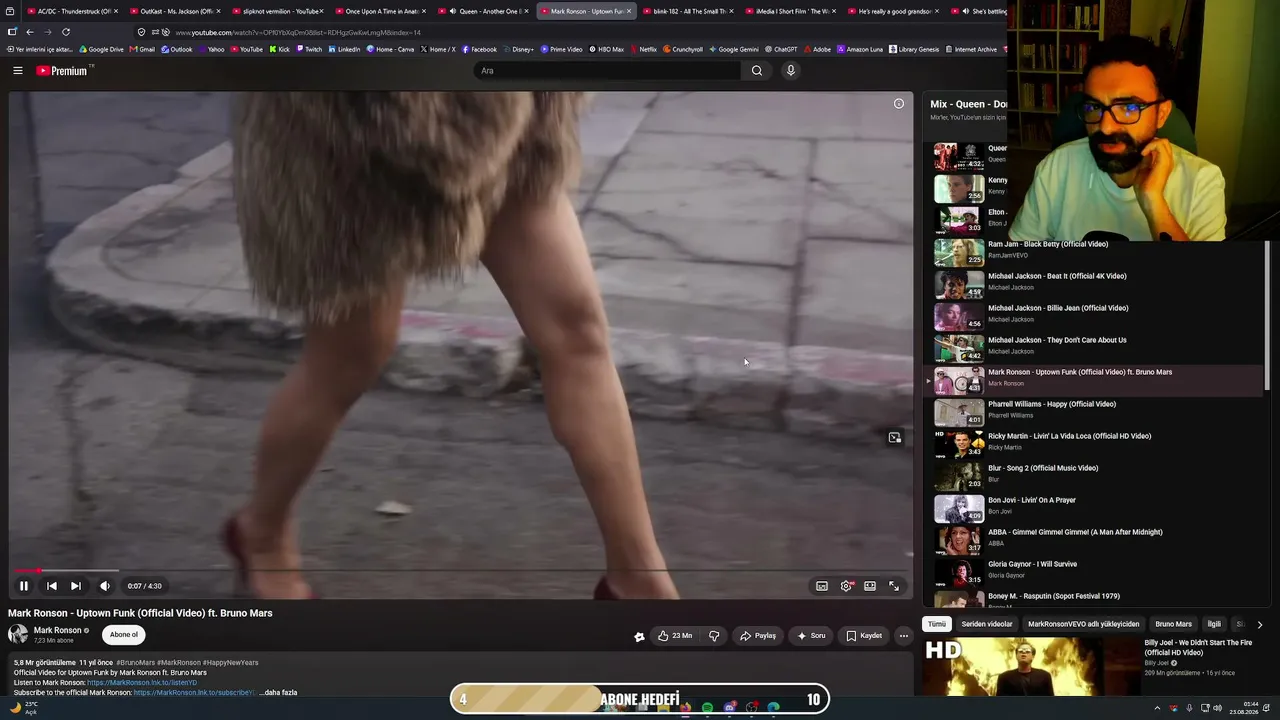Play 'Michael Jackson - Beat It' from the mix

click(1095, 283)
